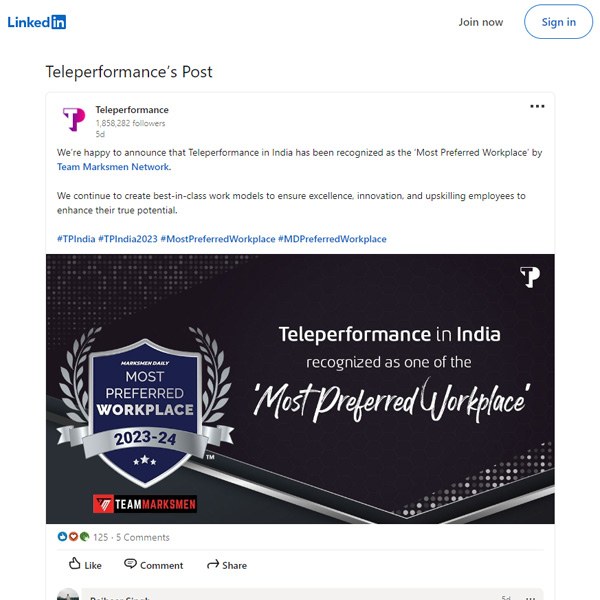The width and height of the screenshot is (600, 600).
Task: Click the blue like reaction emoji
Action: point(62,536)
